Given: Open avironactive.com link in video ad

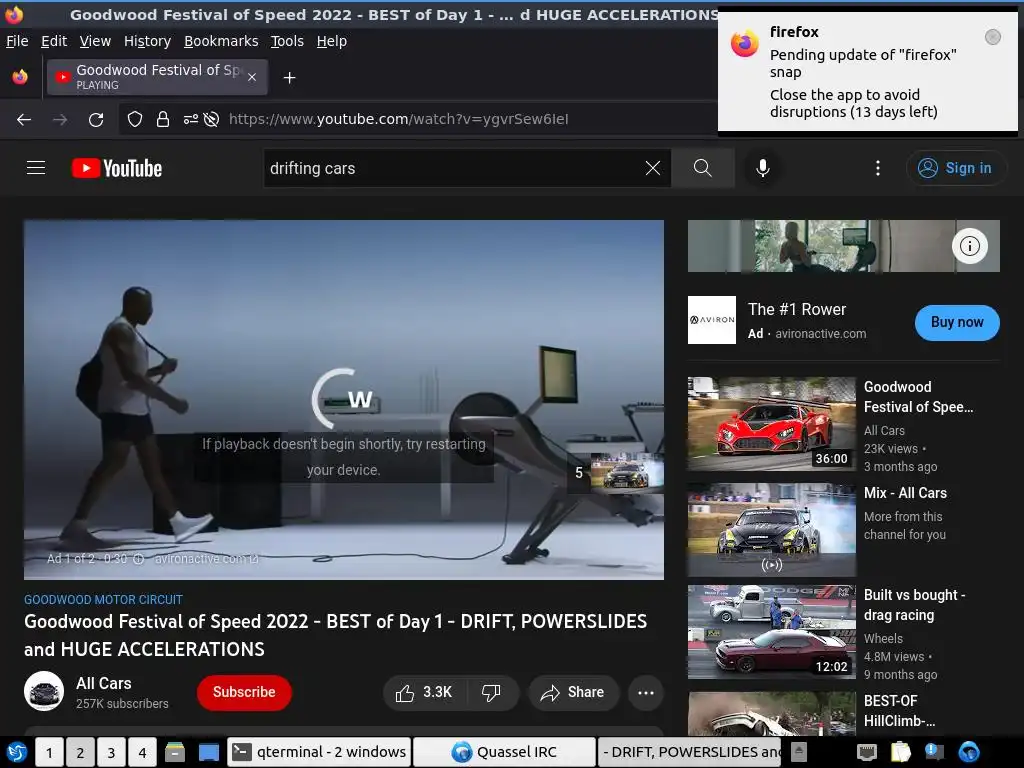Looking at the screenshot, I should pyautogui.click(x=206, y=559).
